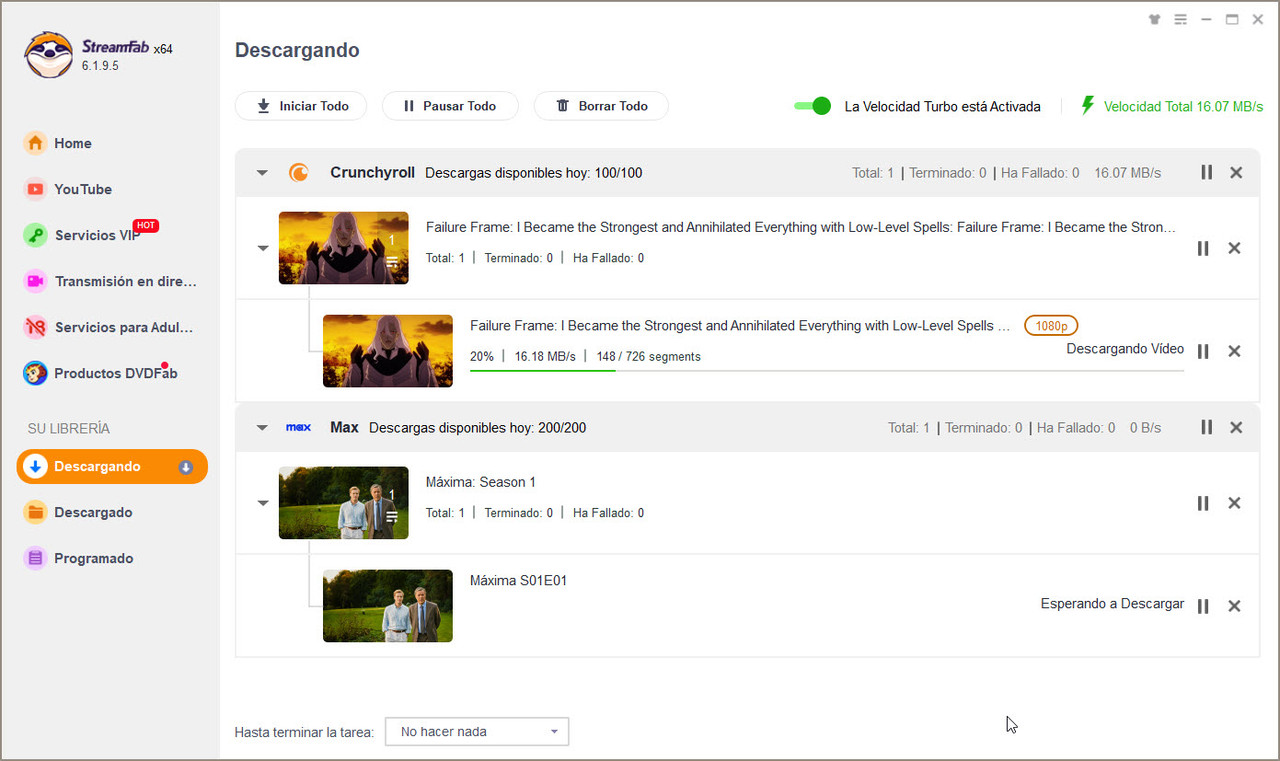Viewport: 1280px width, 761px height.
Task: Click the Failure Frame episode thumbnail
Action: pos(387,351)
